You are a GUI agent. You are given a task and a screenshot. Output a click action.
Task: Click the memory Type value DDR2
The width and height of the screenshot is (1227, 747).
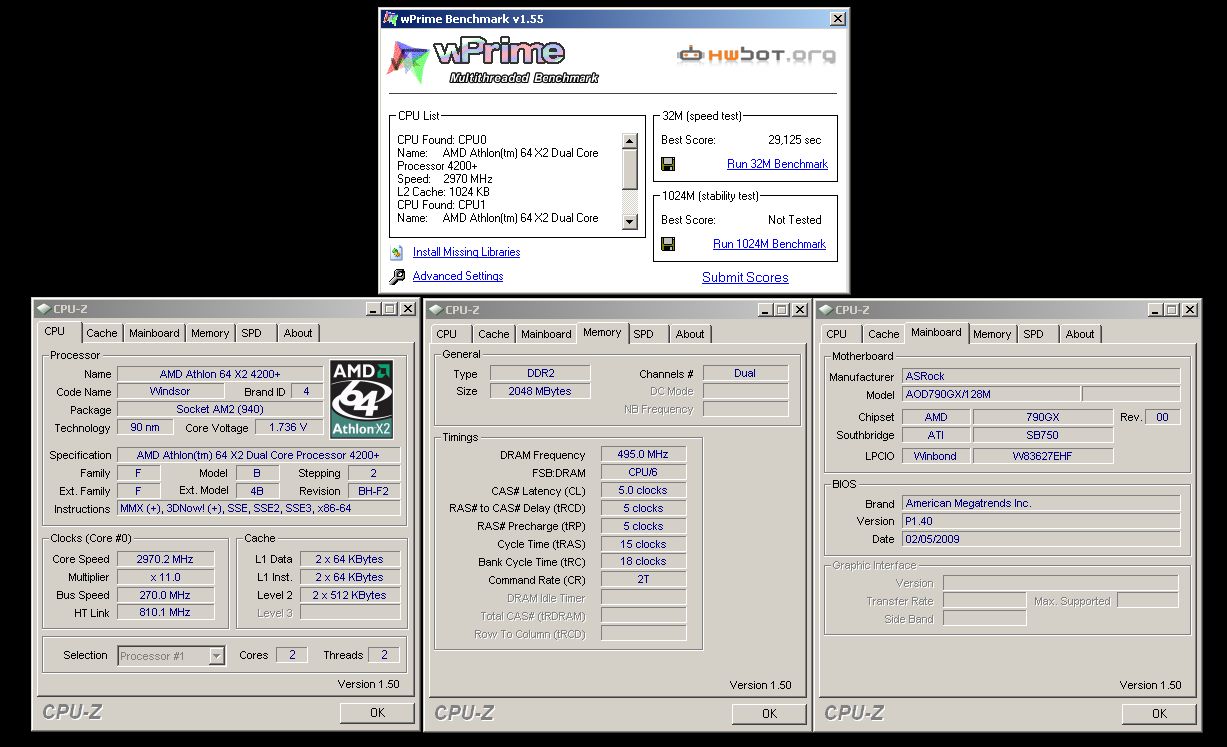coord(539,373)
